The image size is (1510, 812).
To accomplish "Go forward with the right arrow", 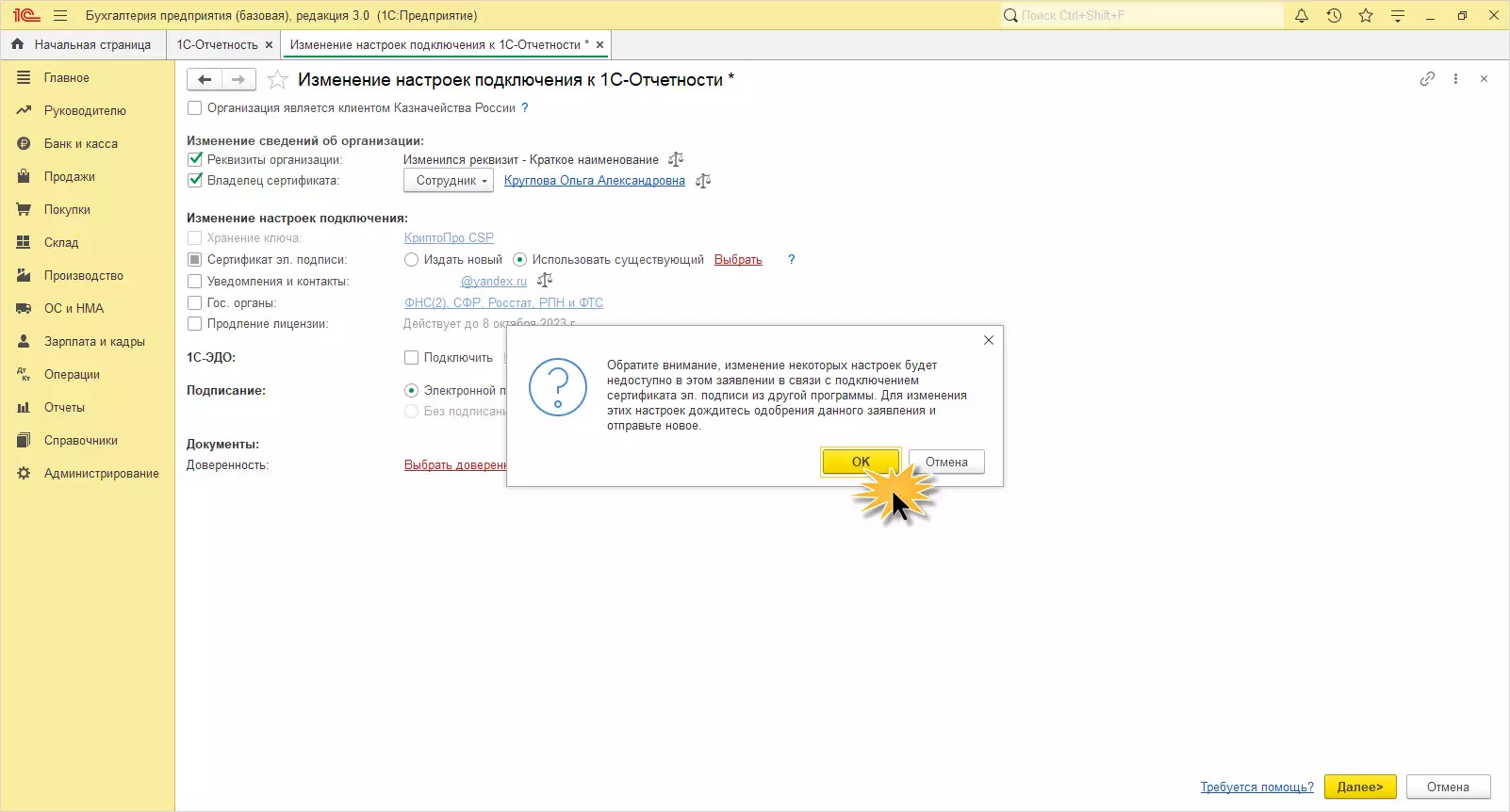I will pos(238,79).
